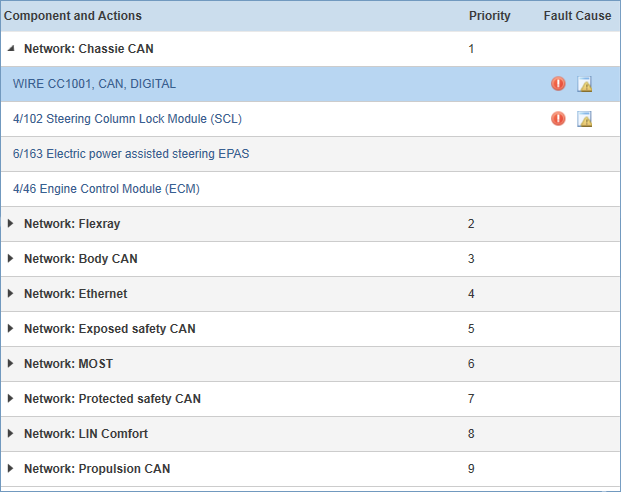Open warning document icon for WIRE CC1001
This screenshot has height=492, width=621.
coord(584,84)
